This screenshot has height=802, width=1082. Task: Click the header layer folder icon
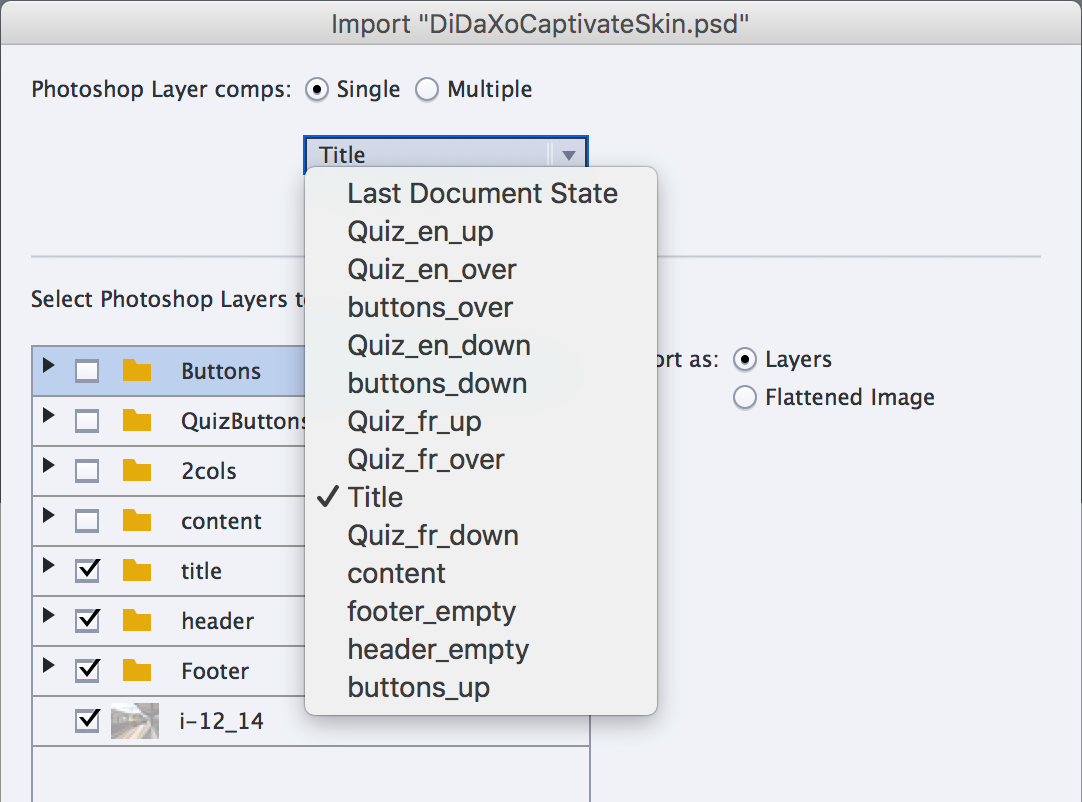coord(136,621)
